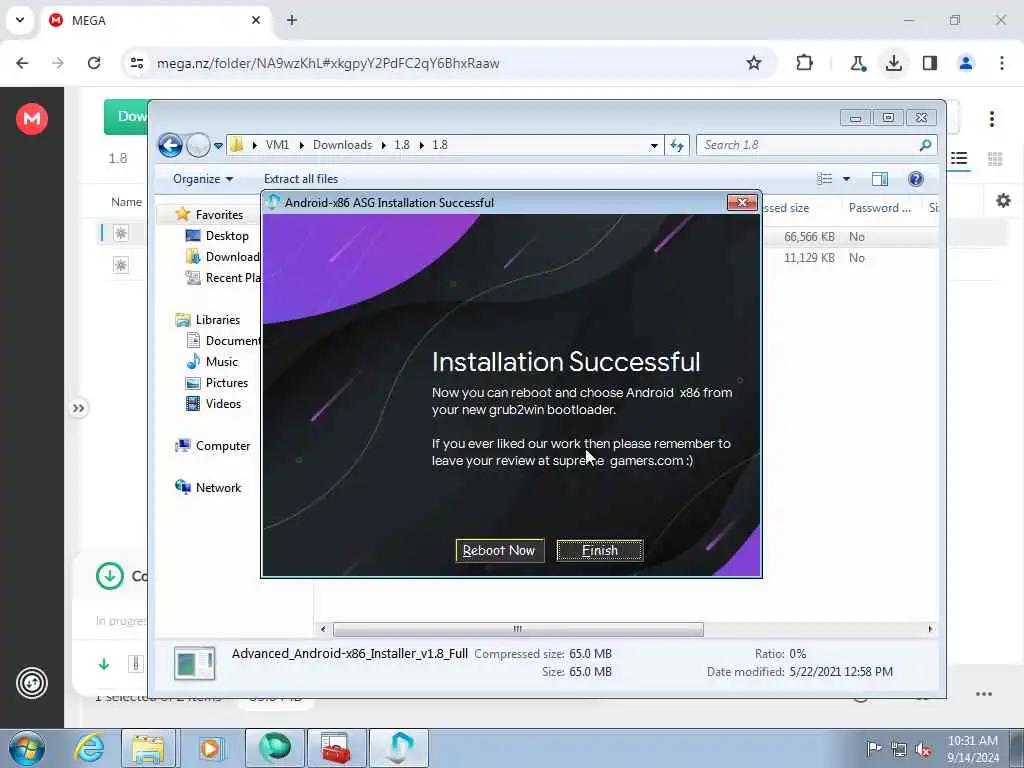The height and width of the screenshot is (768, 1024).
Task: Open MEGA bottom ellipsis menu
Action: click(x=984, y=694)
